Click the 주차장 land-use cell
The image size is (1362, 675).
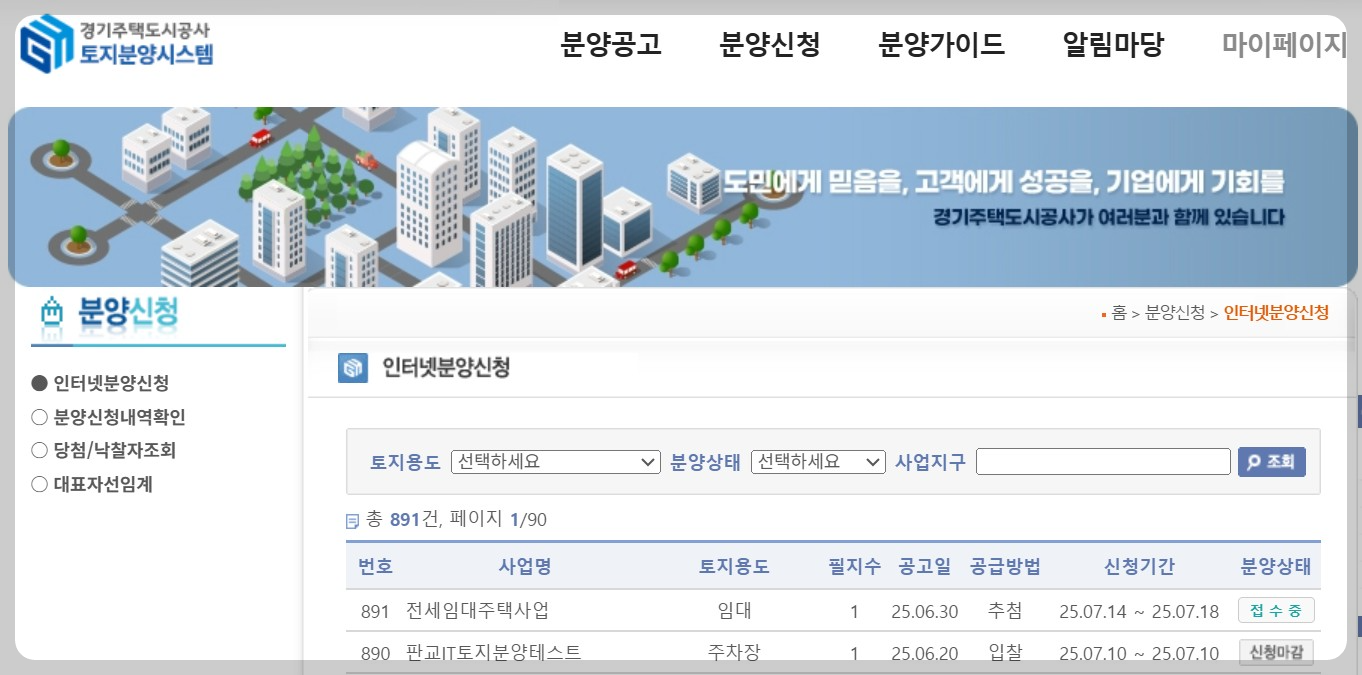point(734,652)
